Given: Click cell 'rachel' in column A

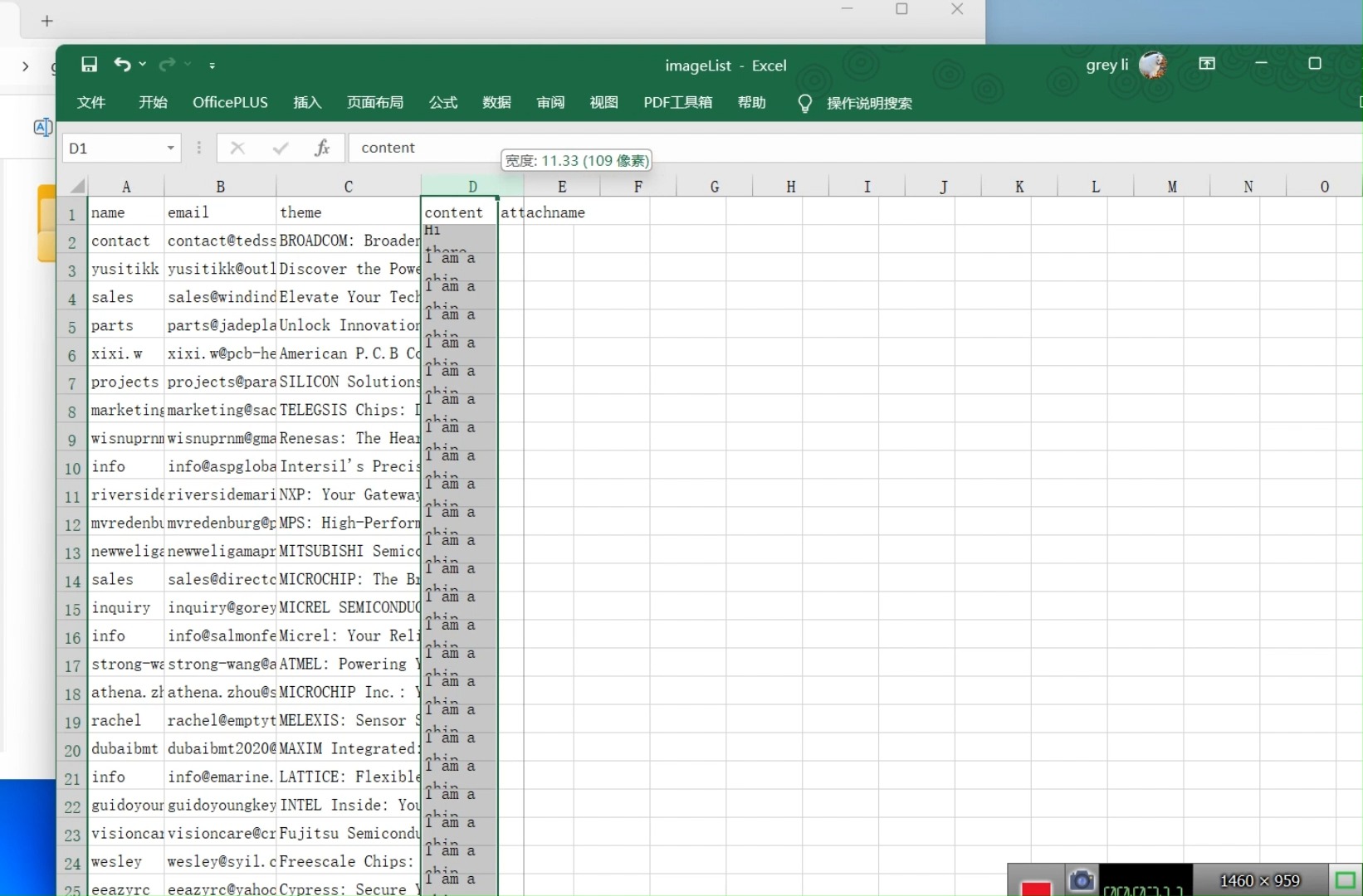Looking at the screenshot, I should pyautogui.click(x=126, y=720).
